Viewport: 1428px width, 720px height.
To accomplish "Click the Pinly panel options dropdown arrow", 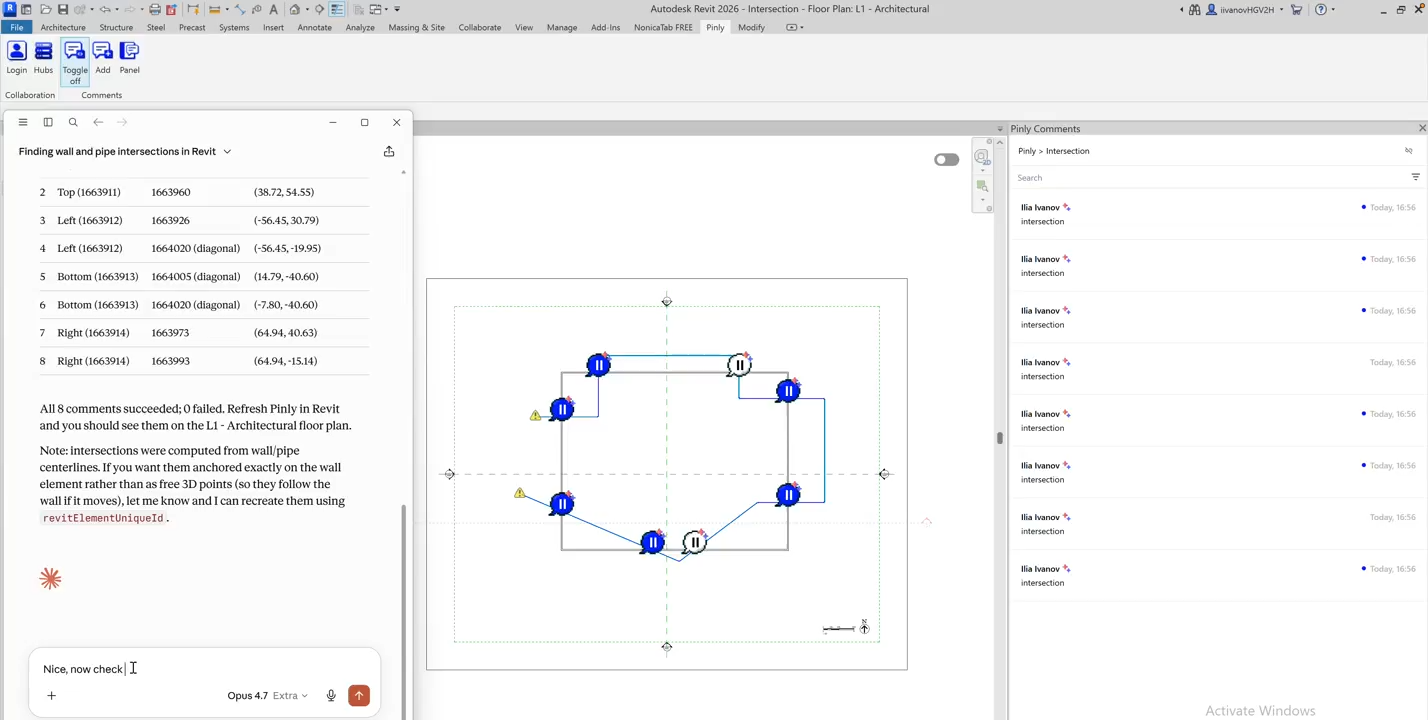I will pyautogui.click(x=1000, y=129).
